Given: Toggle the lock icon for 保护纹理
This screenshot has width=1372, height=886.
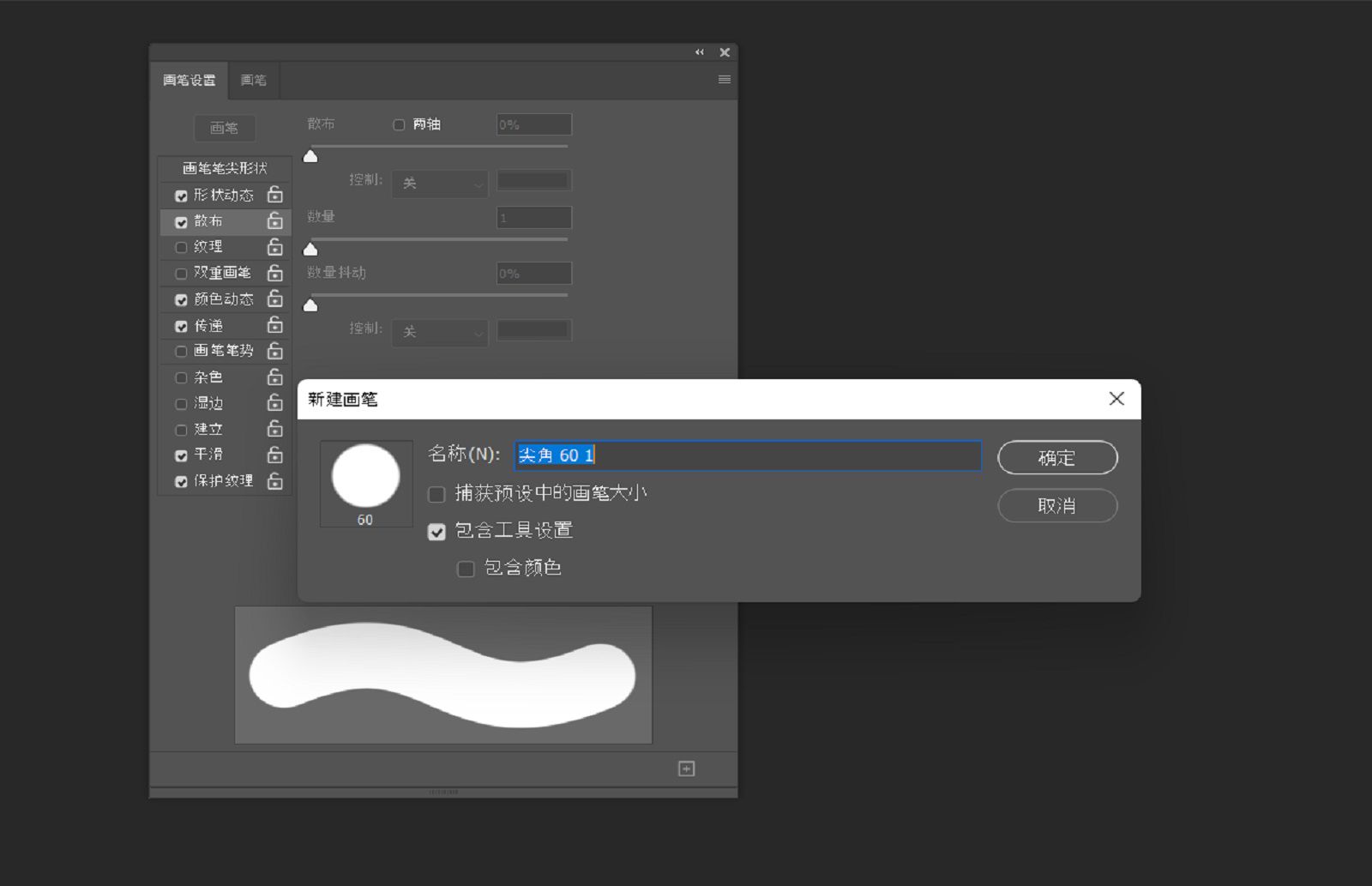Looking at the screenshot, I should [274, 481].
